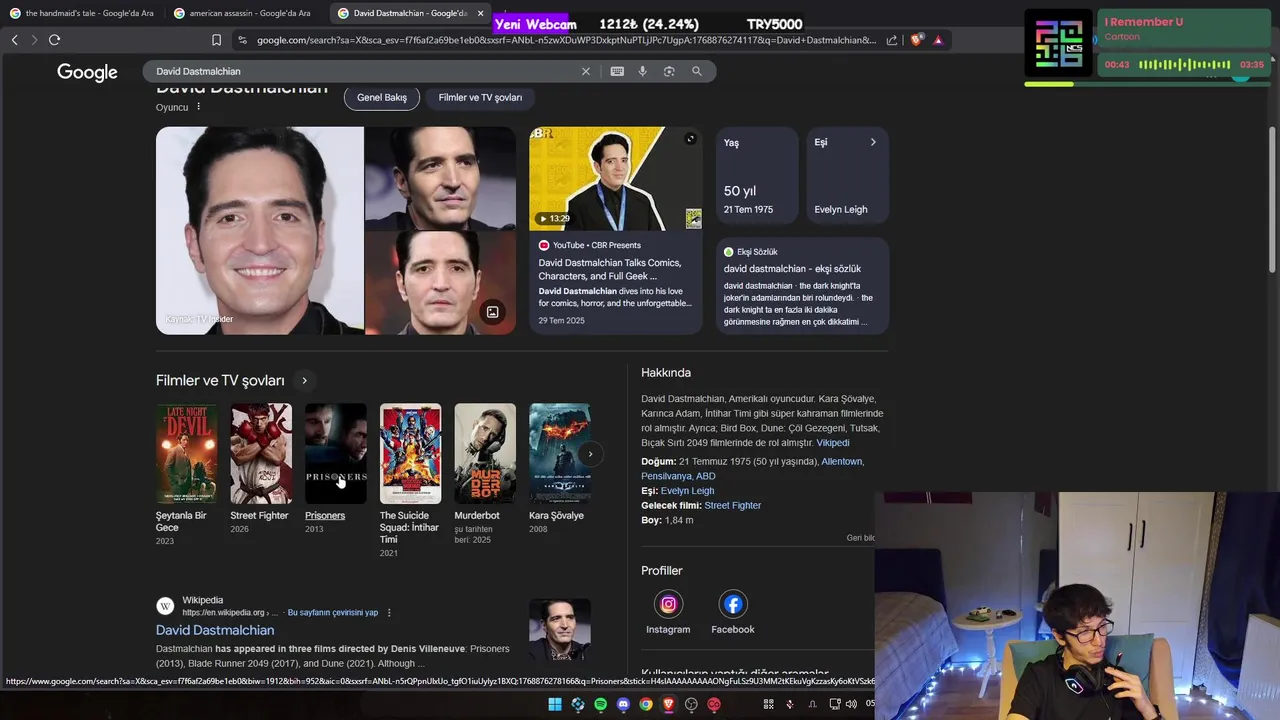Click the NCS album art thumbnail
The image size is (1280, 720).
(x=1058, y=43)
